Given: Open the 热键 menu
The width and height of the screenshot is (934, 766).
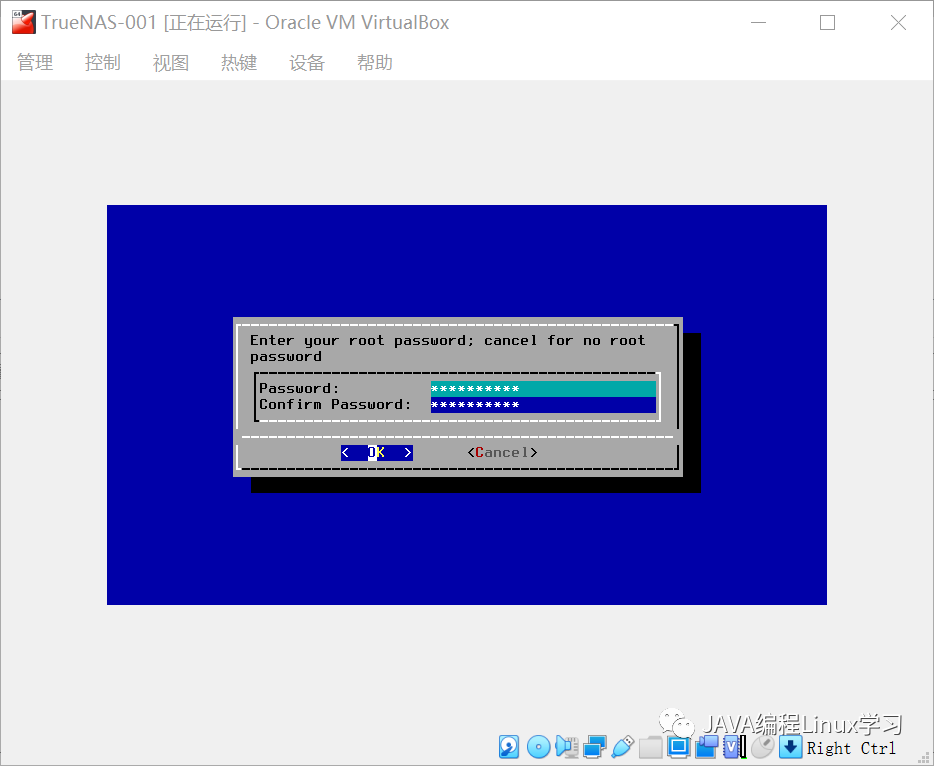Looking at the screenshot, I should [239, 63].
